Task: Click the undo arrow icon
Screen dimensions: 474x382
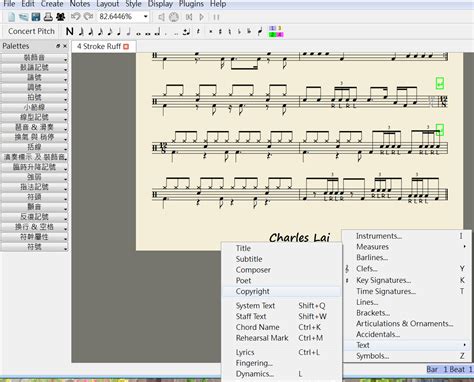Action: point(76,17)
